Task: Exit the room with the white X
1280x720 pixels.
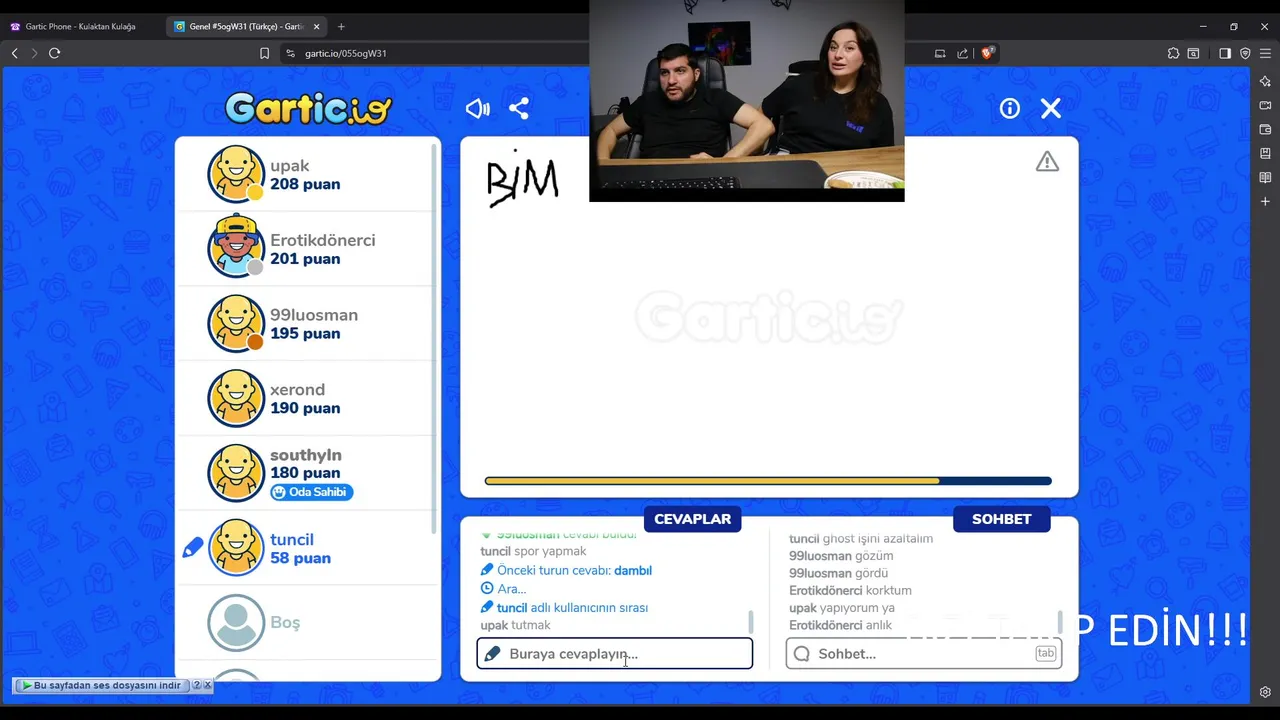Action: coord(1050,108)
